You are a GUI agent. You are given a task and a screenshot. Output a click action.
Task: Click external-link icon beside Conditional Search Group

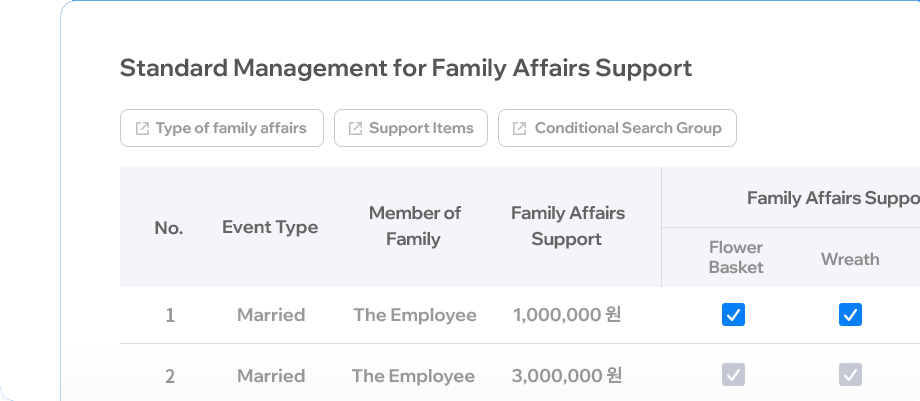point(520,129)
